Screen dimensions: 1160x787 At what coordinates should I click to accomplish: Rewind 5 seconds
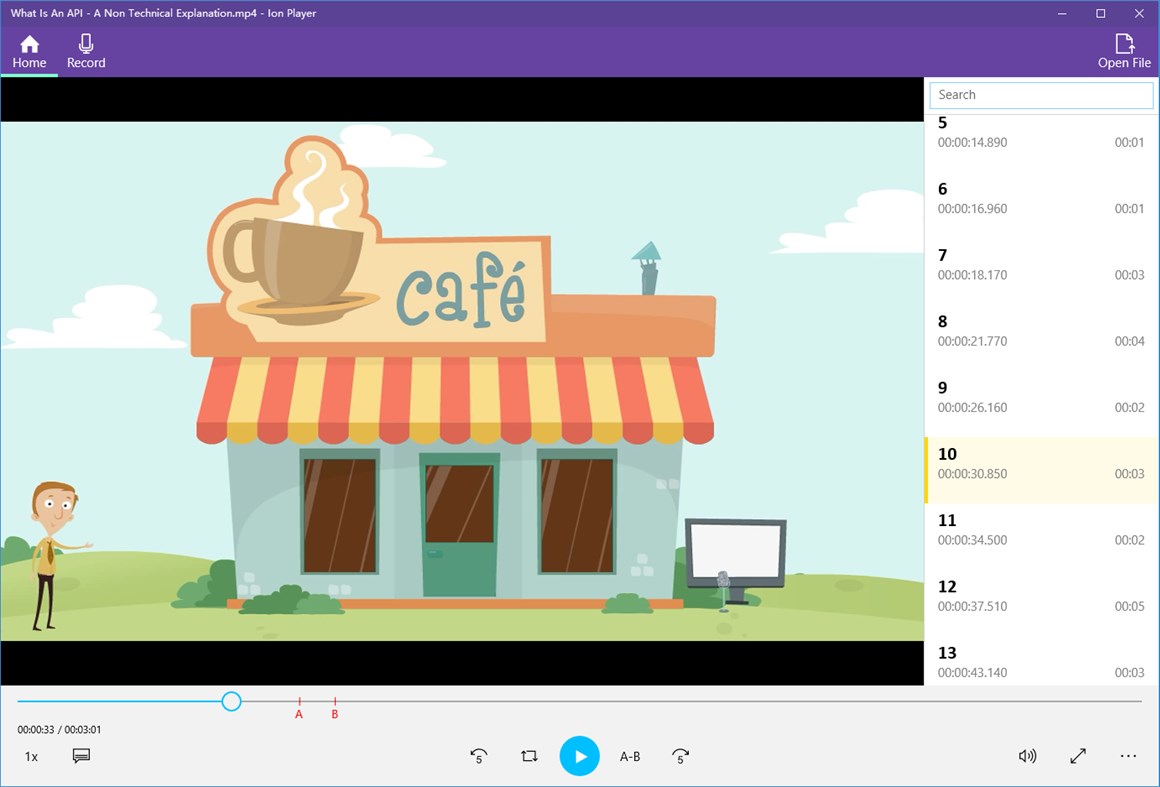[x=479, y=756]
